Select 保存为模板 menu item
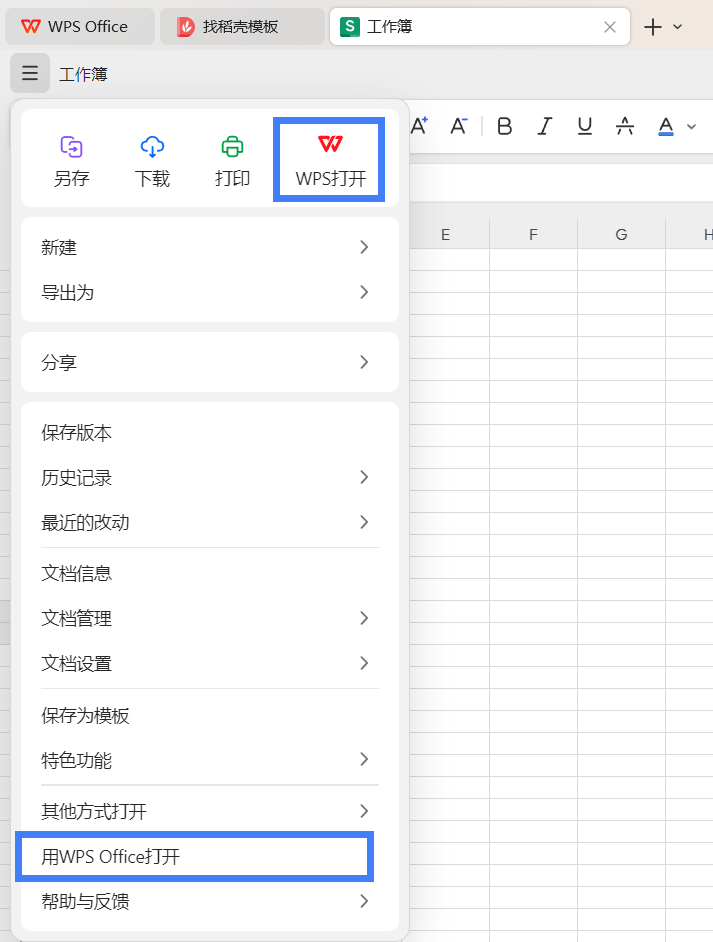 coord(210,716)
